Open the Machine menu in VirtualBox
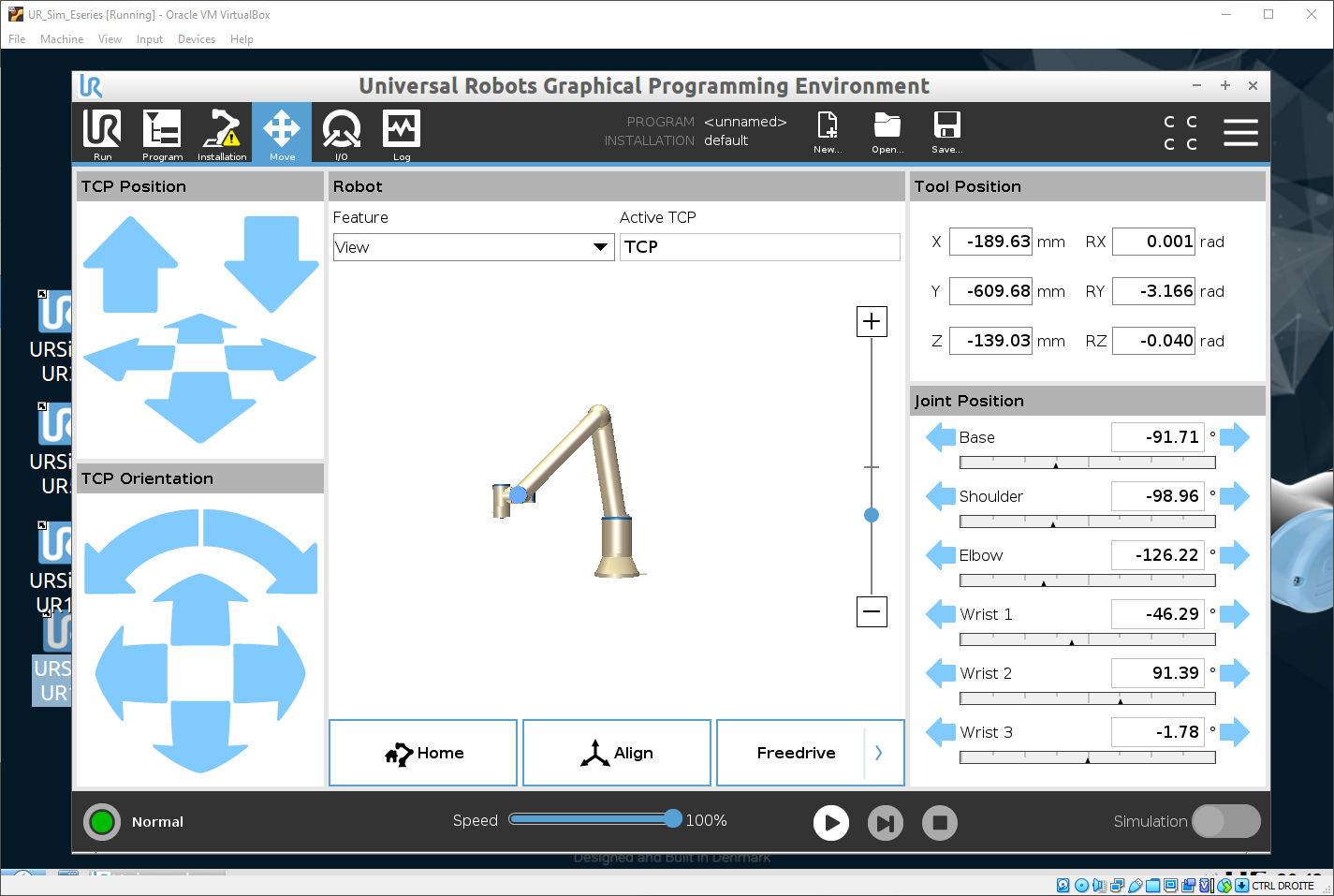The image size is (1334, 896). [x=62, y=39]
